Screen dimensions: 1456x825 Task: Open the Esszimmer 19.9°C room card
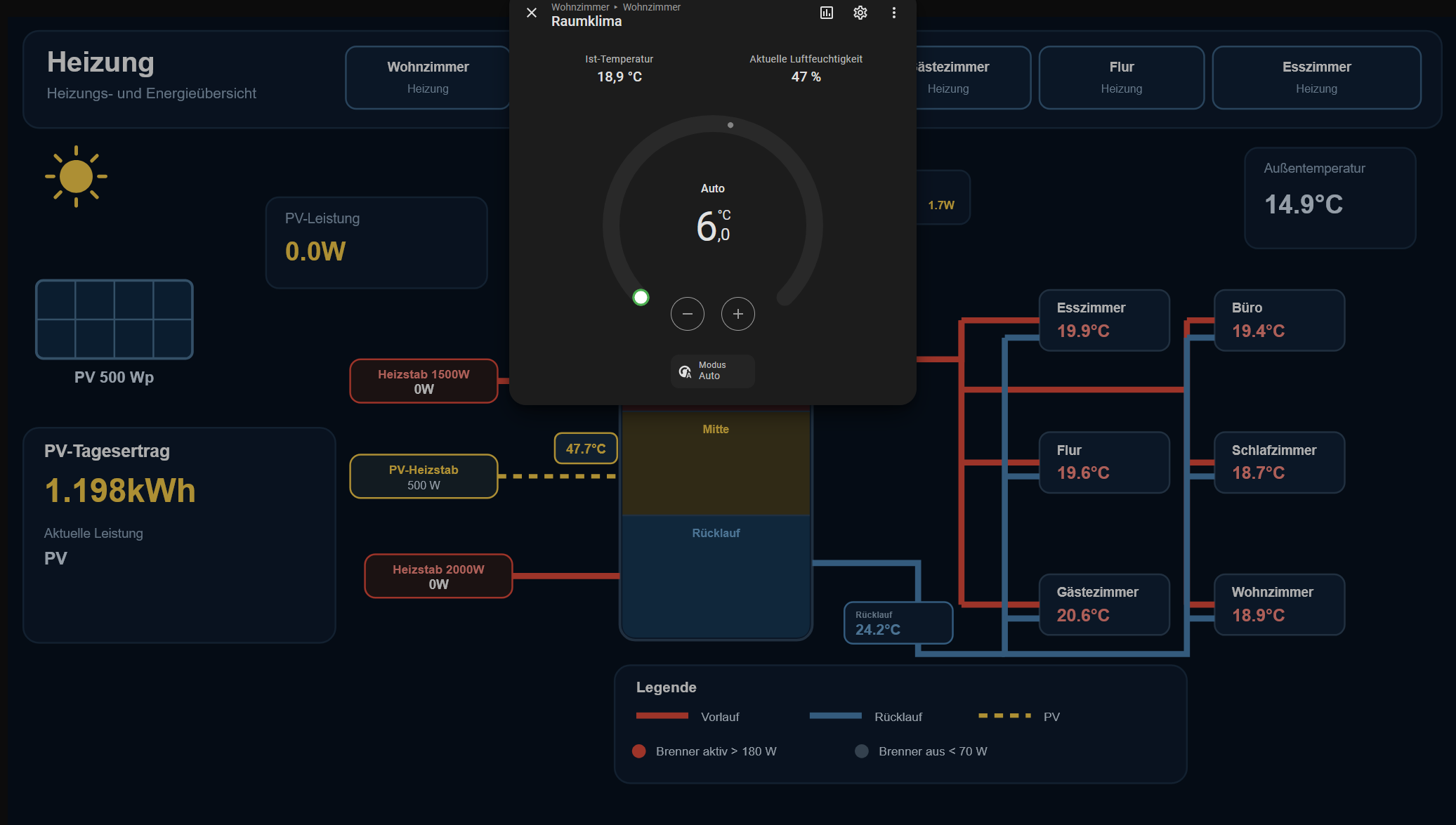click(x=1104, y=320)
